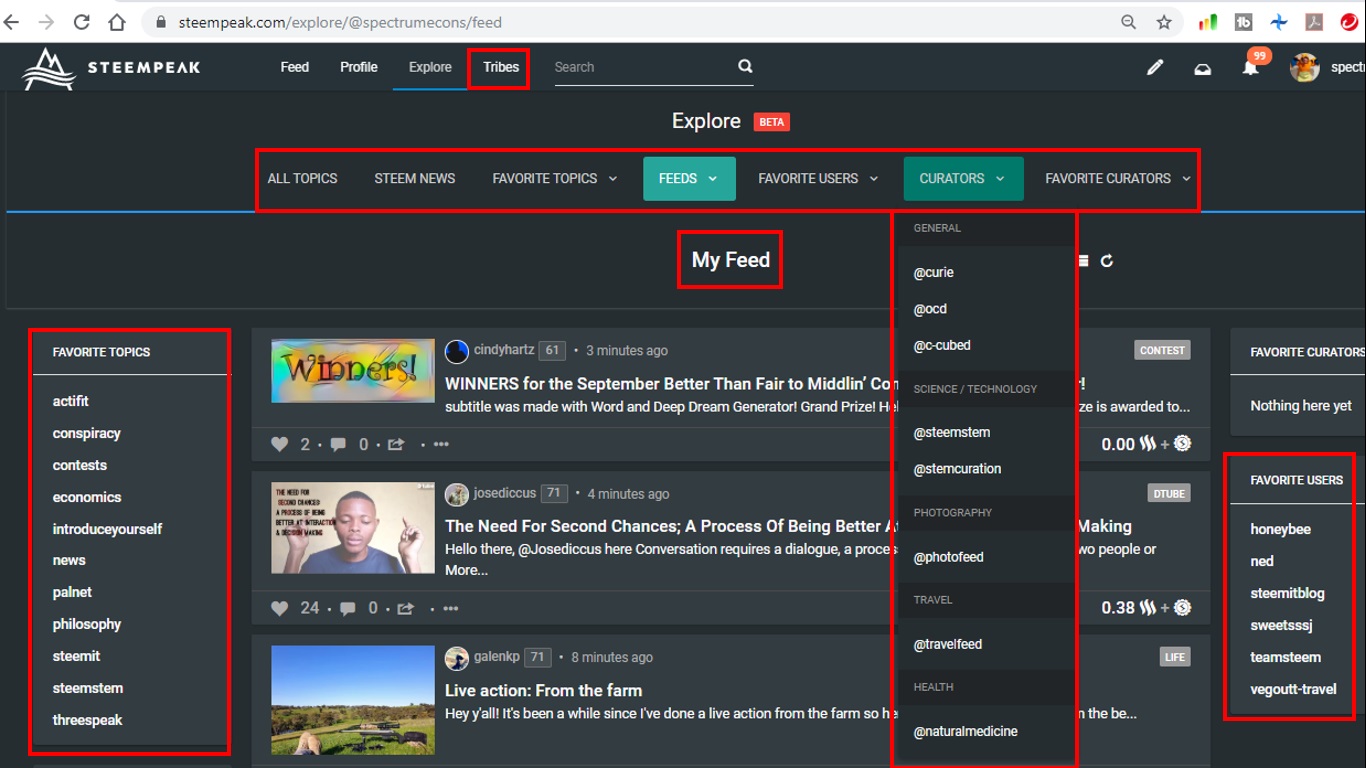Open comments icon on the cindyhartz post
This screenshot has height=768, width=1366.
tap(338, 444)
